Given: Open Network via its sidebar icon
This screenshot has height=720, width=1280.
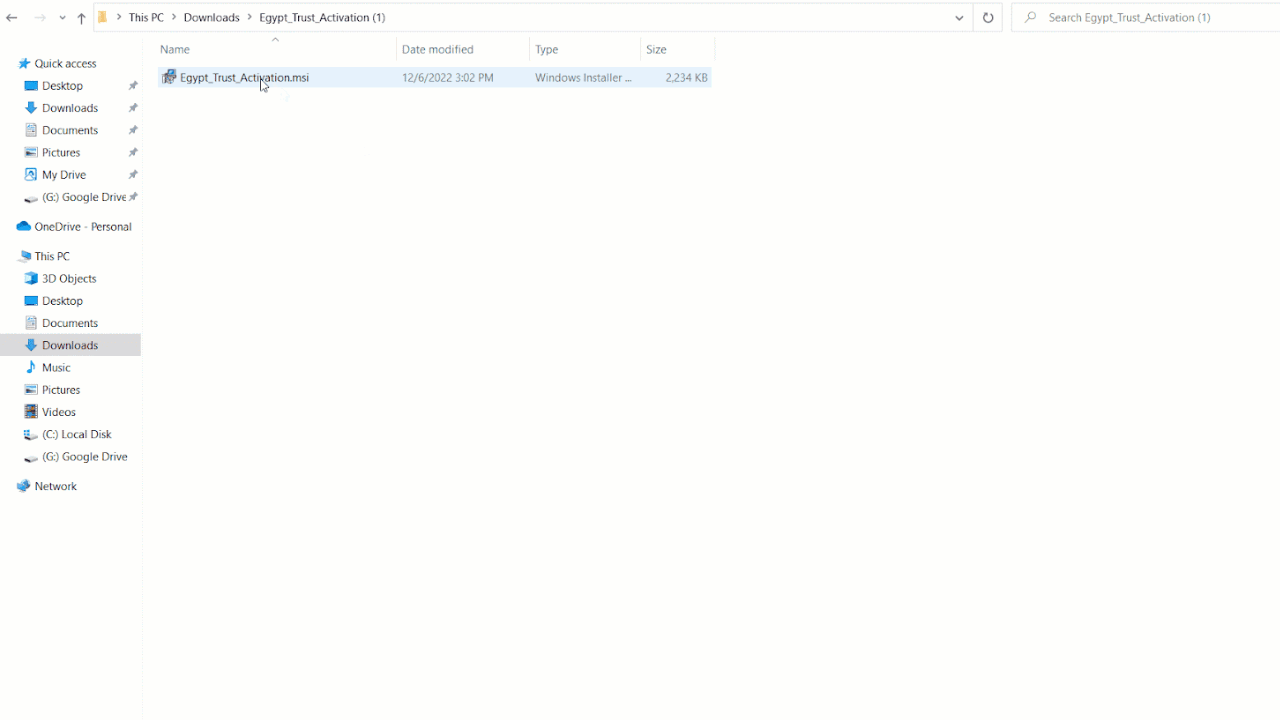Looking at the screenshot, I should [x=24, y=486].
